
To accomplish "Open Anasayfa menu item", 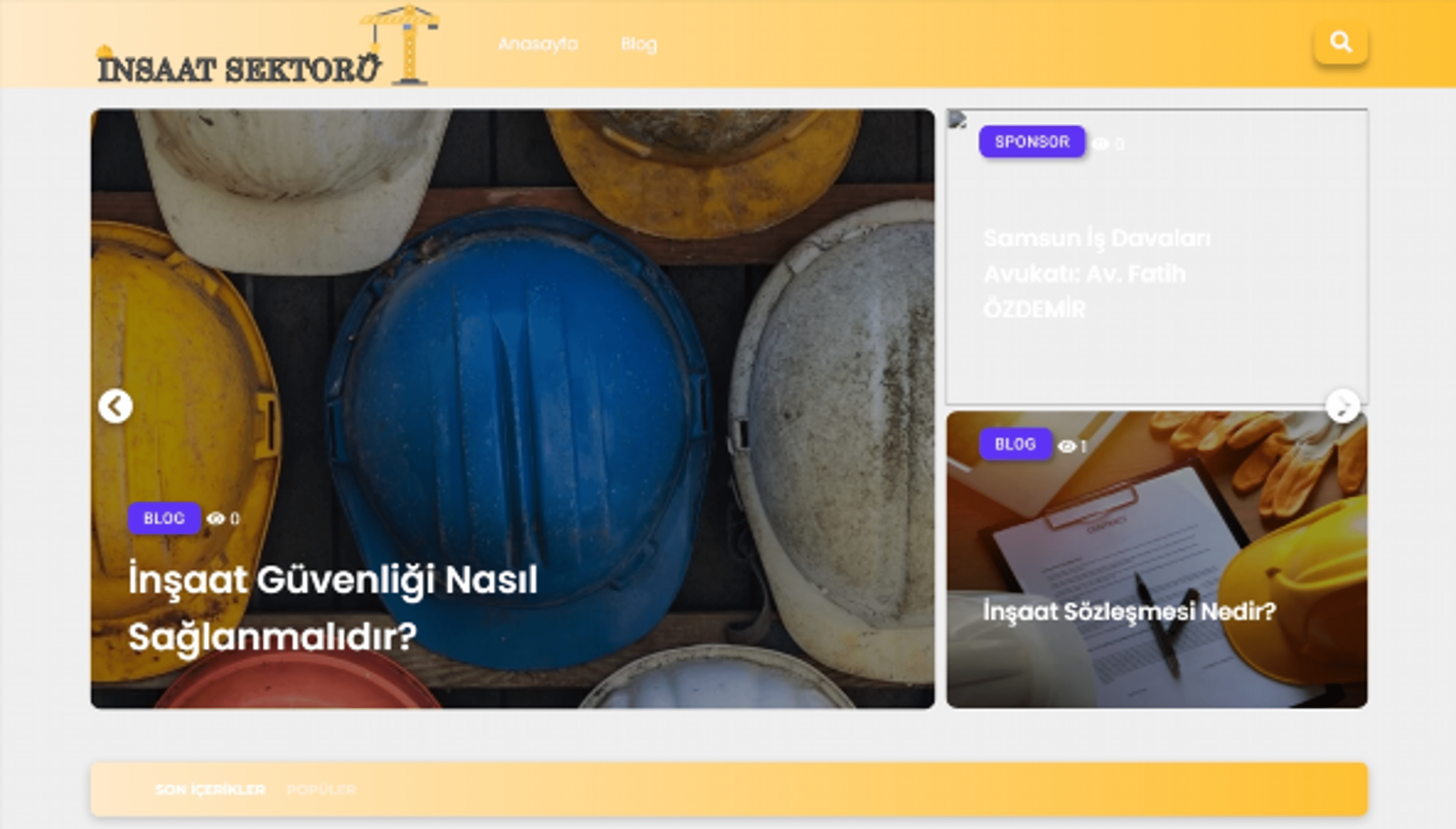I will click(538, 44).
